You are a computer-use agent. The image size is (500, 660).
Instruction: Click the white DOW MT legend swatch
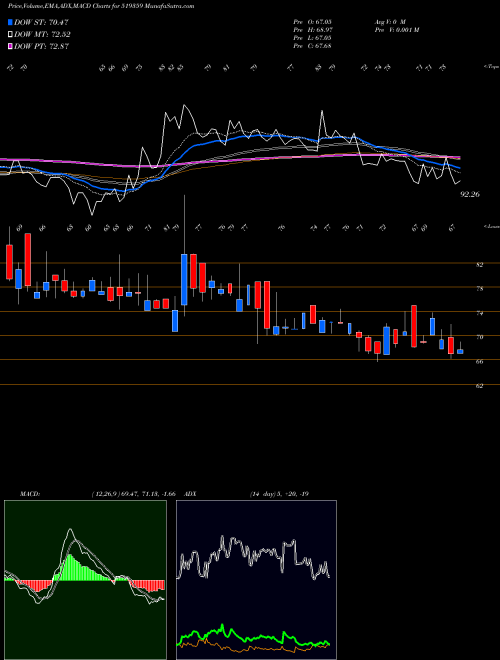[11, 35]
